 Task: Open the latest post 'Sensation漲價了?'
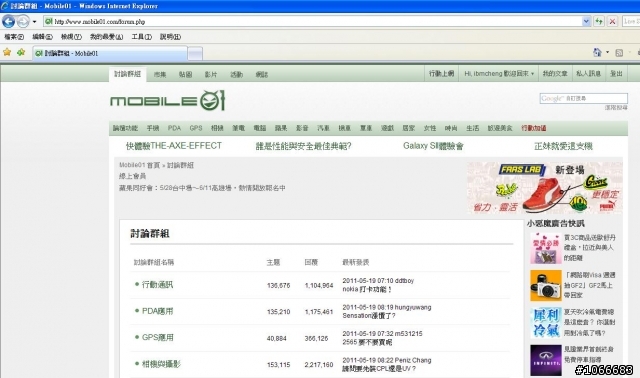(369, 316)
